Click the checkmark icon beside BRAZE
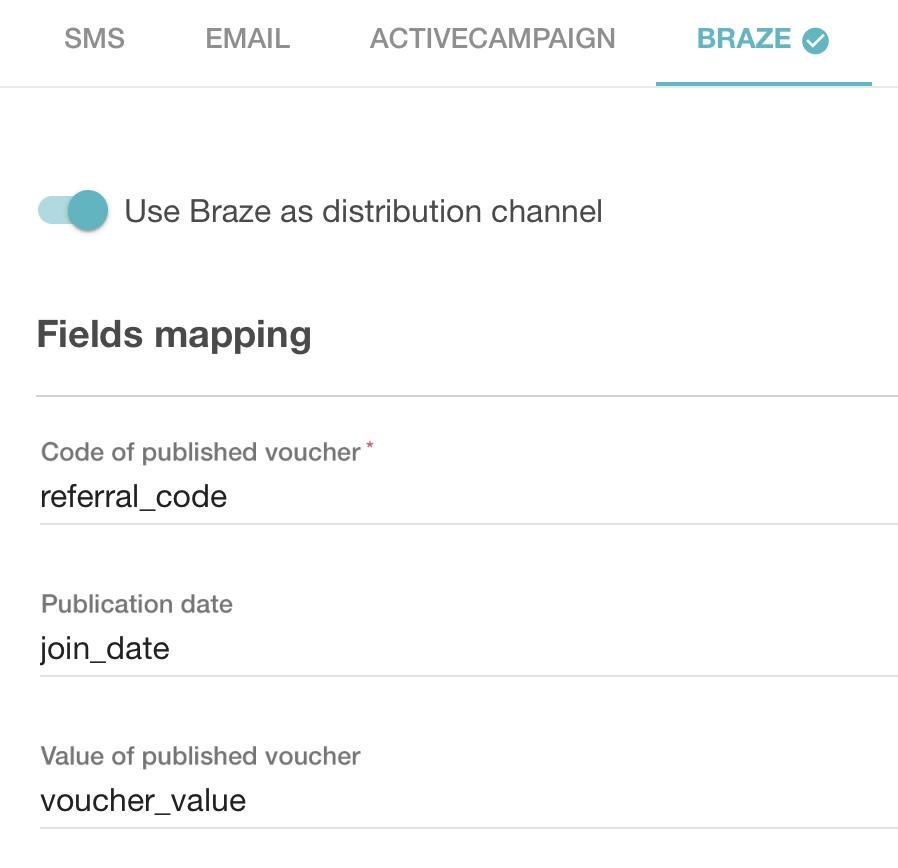Viewport: 898px width, 868px height. tap(816, 41)
